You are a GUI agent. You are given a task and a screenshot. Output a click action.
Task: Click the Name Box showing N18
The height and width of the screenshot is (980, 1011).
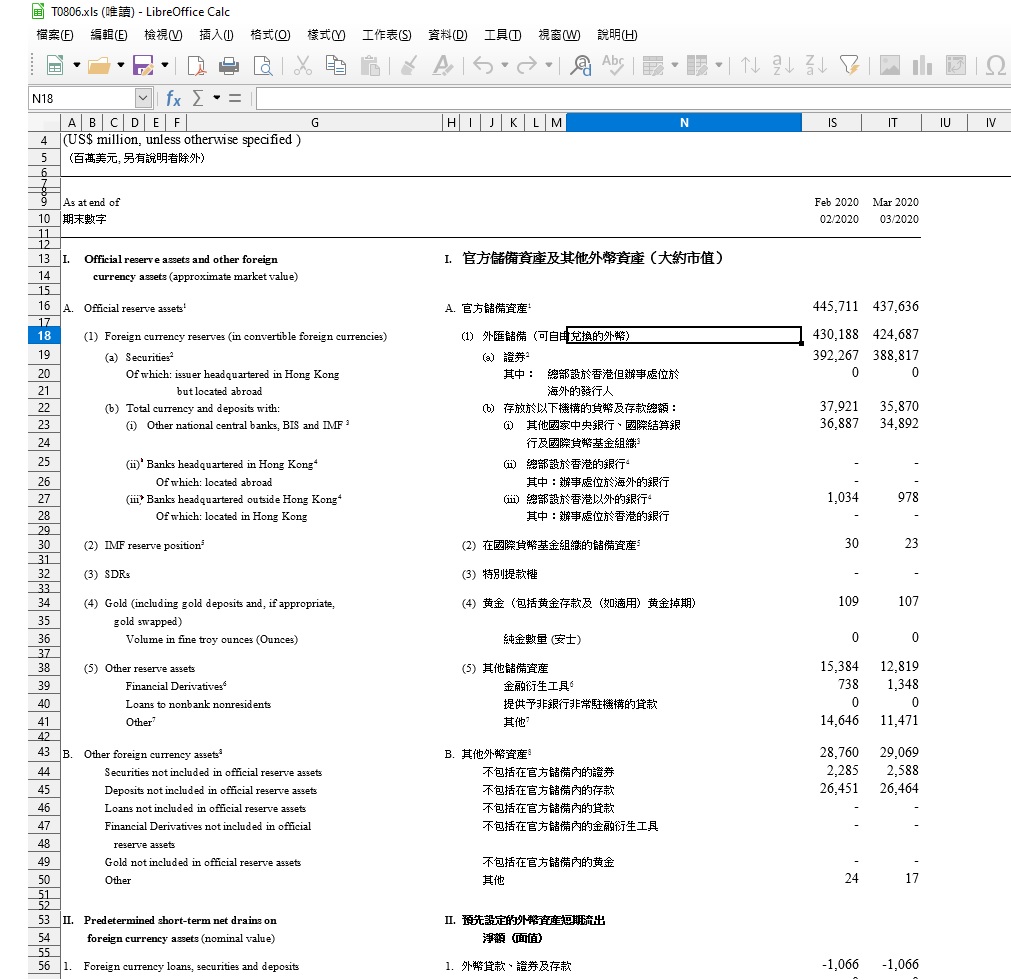coord(83,98)
